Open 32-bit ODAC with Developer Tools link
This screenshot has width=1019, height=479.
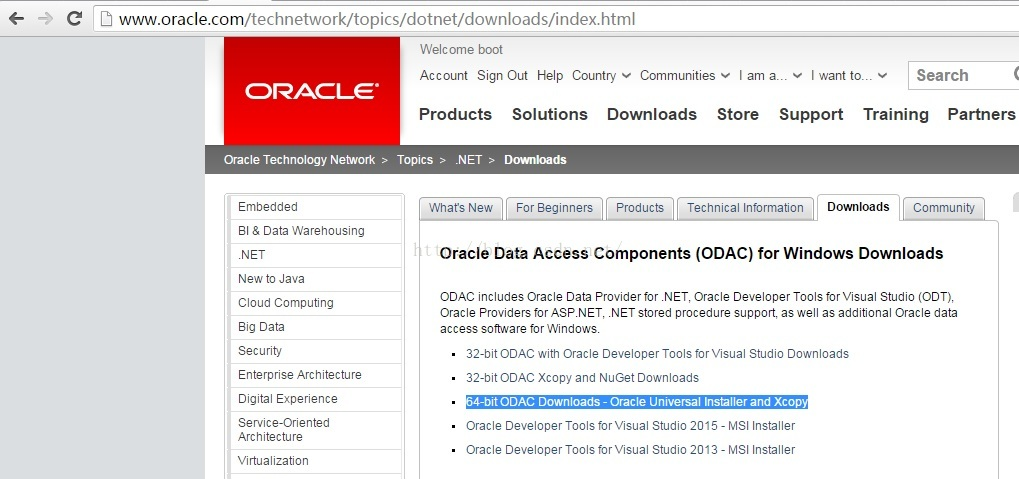657,354
